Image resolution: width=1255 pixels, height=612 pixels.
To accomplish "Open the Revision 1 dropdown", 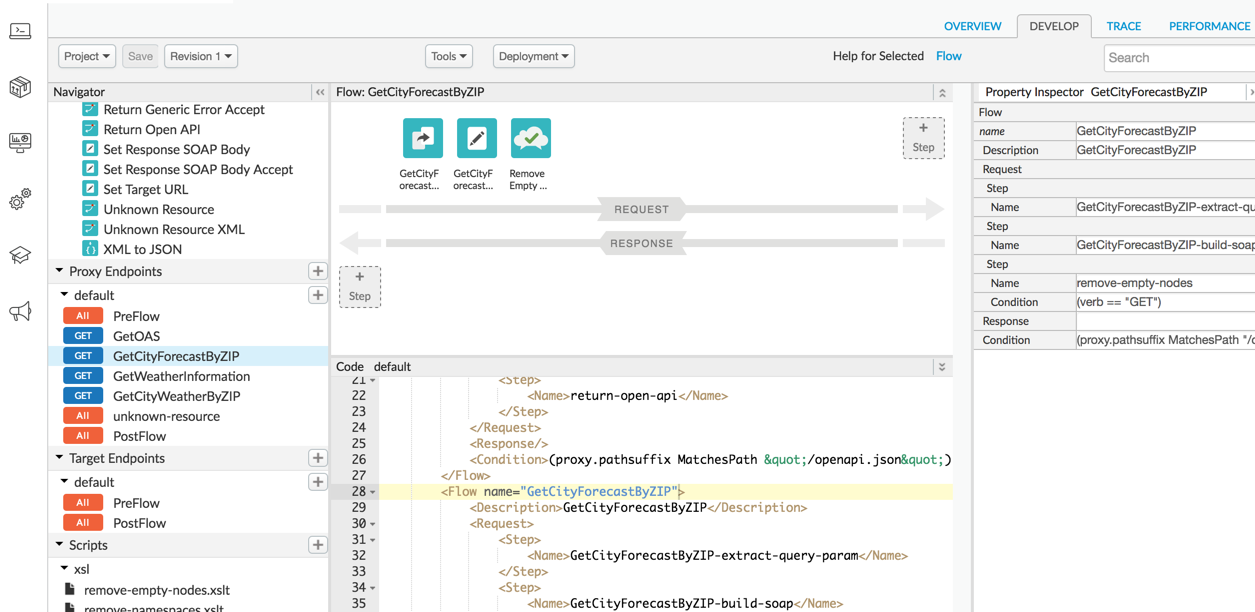I will 200,56.
